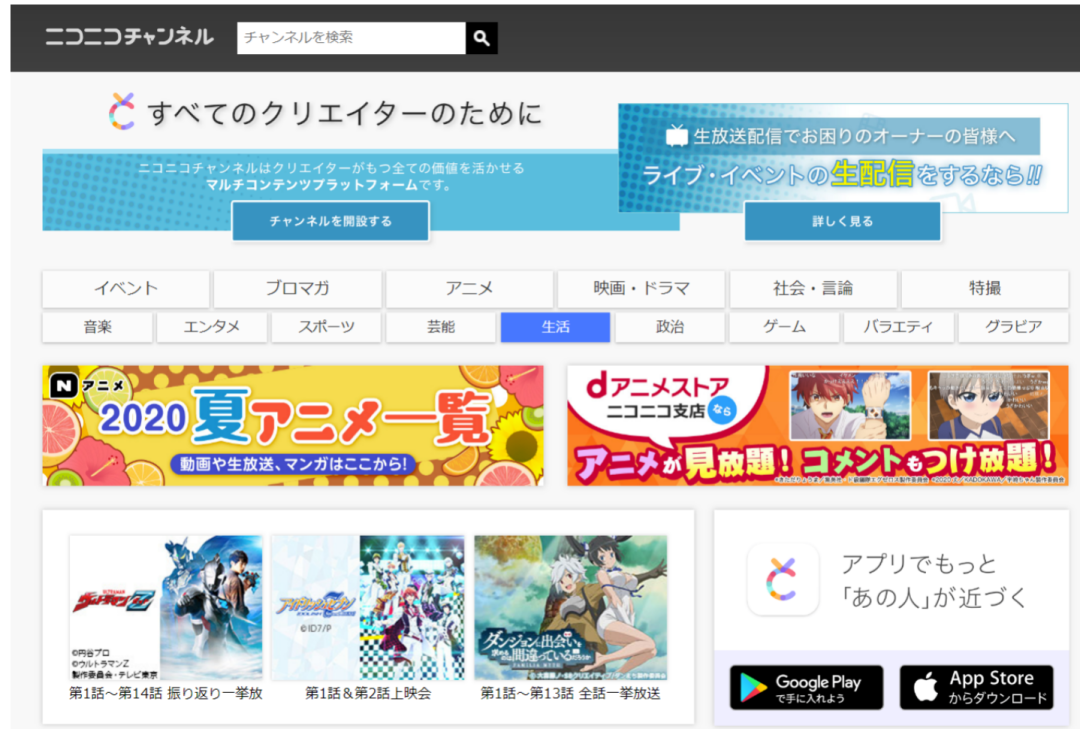Viewport: 1080px width, 738px height.
Task: Switch to the 映画・ドラマ category
Action: click(640, 289)
